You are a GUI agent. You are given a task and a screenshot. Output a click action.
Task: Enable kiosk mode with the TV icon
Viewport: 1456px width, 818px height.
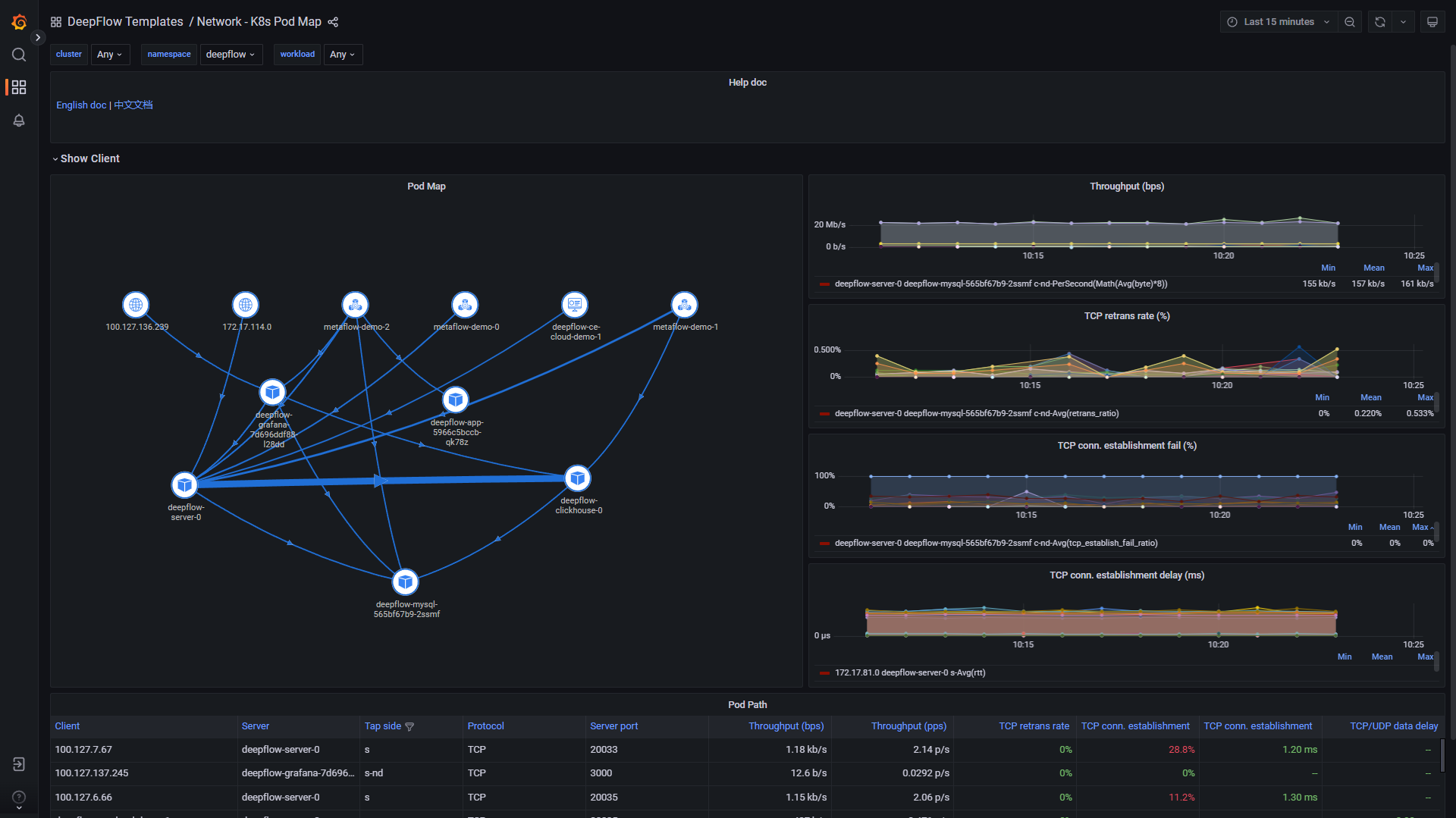pos(1432,21)
